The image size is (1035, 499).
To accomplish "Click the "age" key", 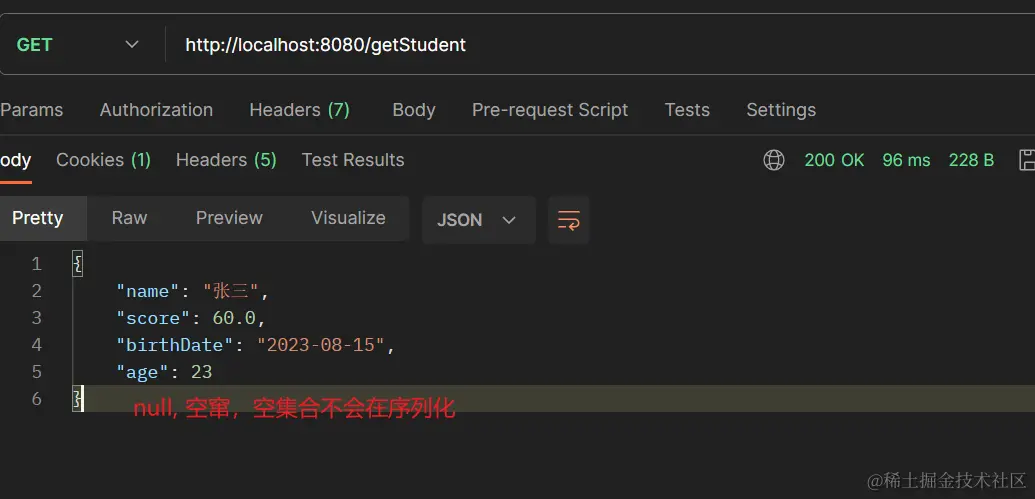I will pyautogui.click(x=143, y=372).
